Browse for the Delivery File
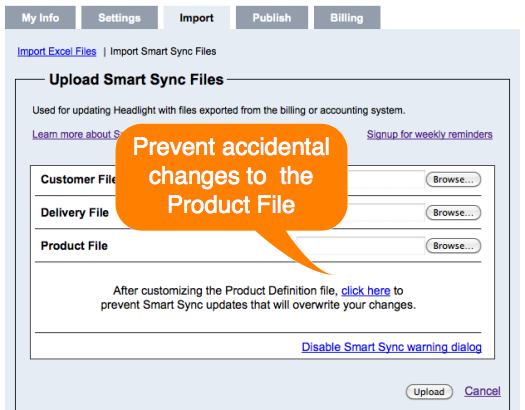This screenshot has height=410, width=525. [x=453, y=213]
